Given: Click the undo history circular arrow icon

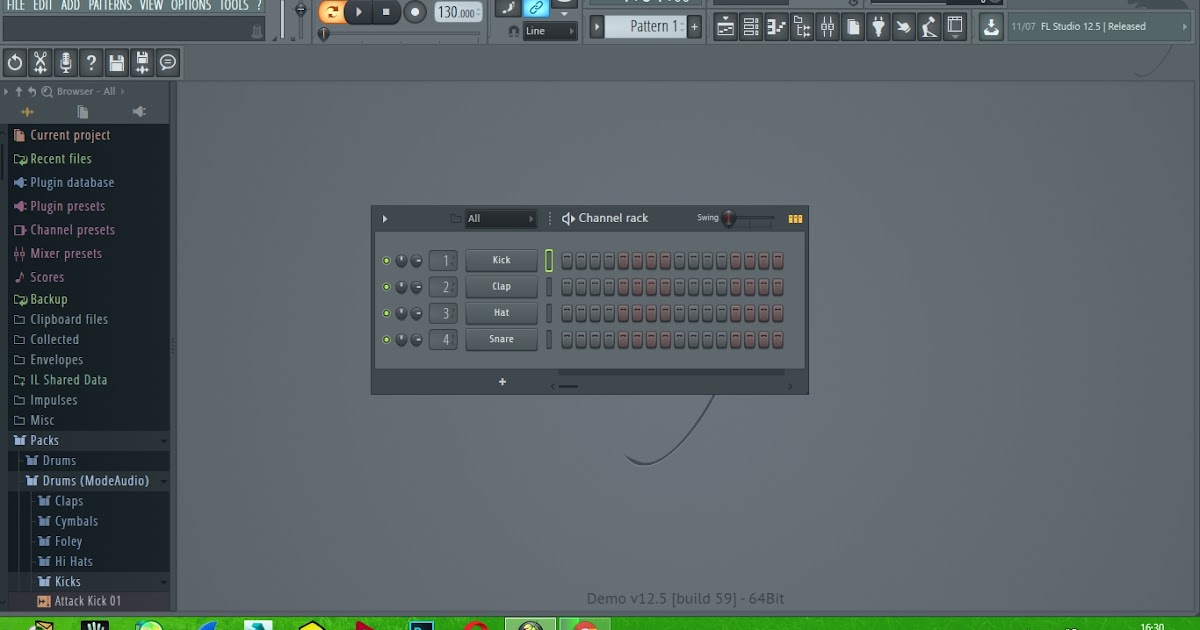Looking at the screenshot, I should 15,63.
